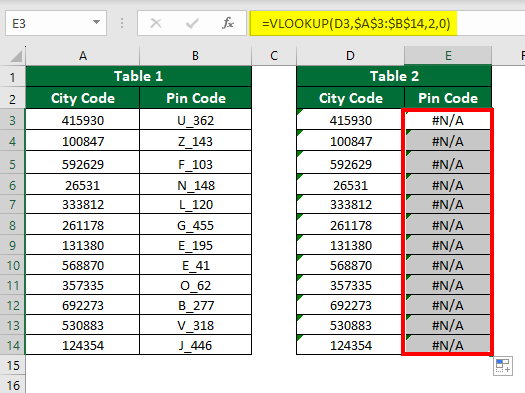Select cell D4 with 100847
Screen dimensions: 525x393
350,141
